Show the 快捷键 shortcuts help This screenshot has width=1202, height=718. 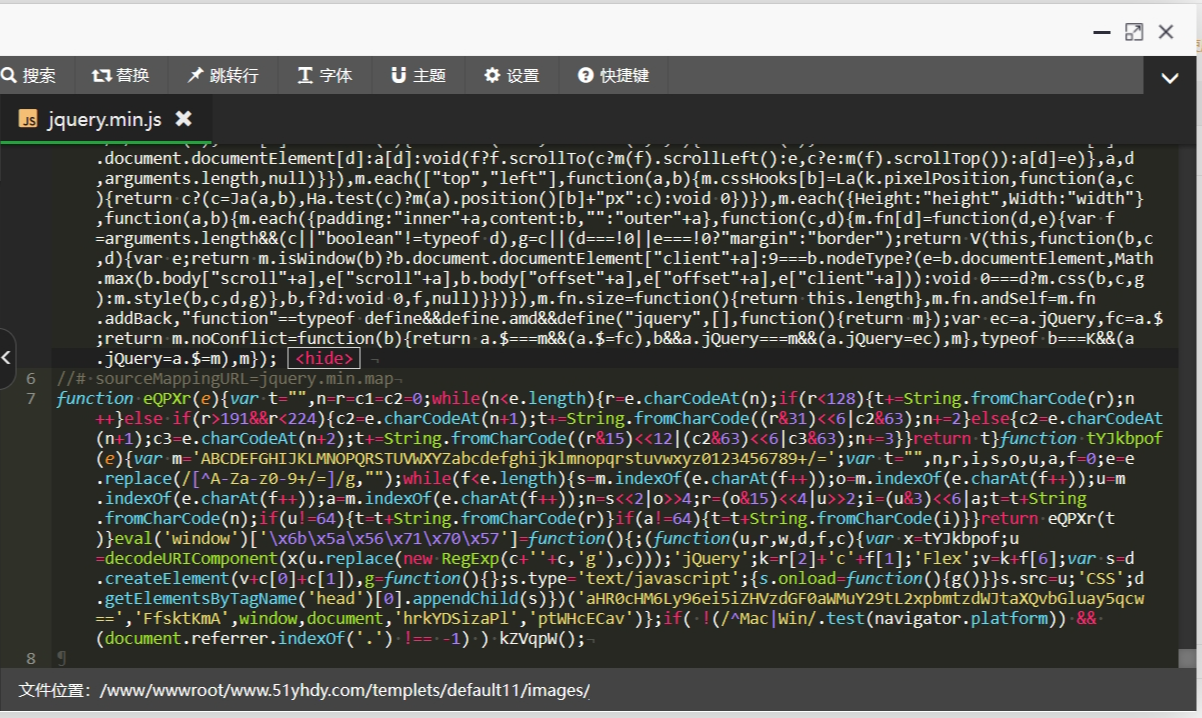[x=614, y=75]
